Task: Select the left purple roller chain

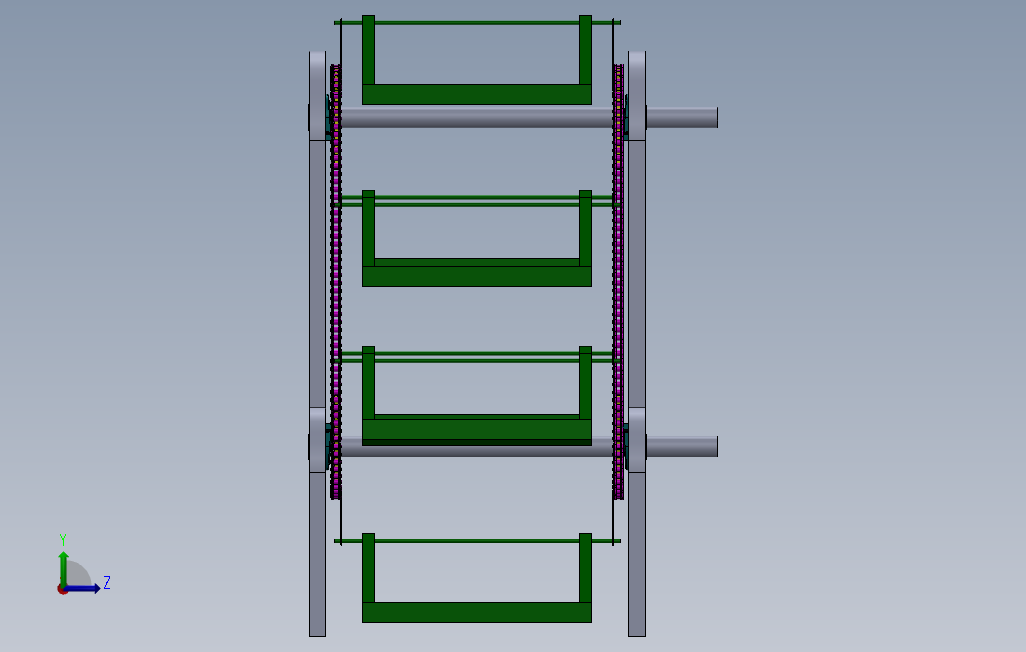Action: (x=336, y=281)
